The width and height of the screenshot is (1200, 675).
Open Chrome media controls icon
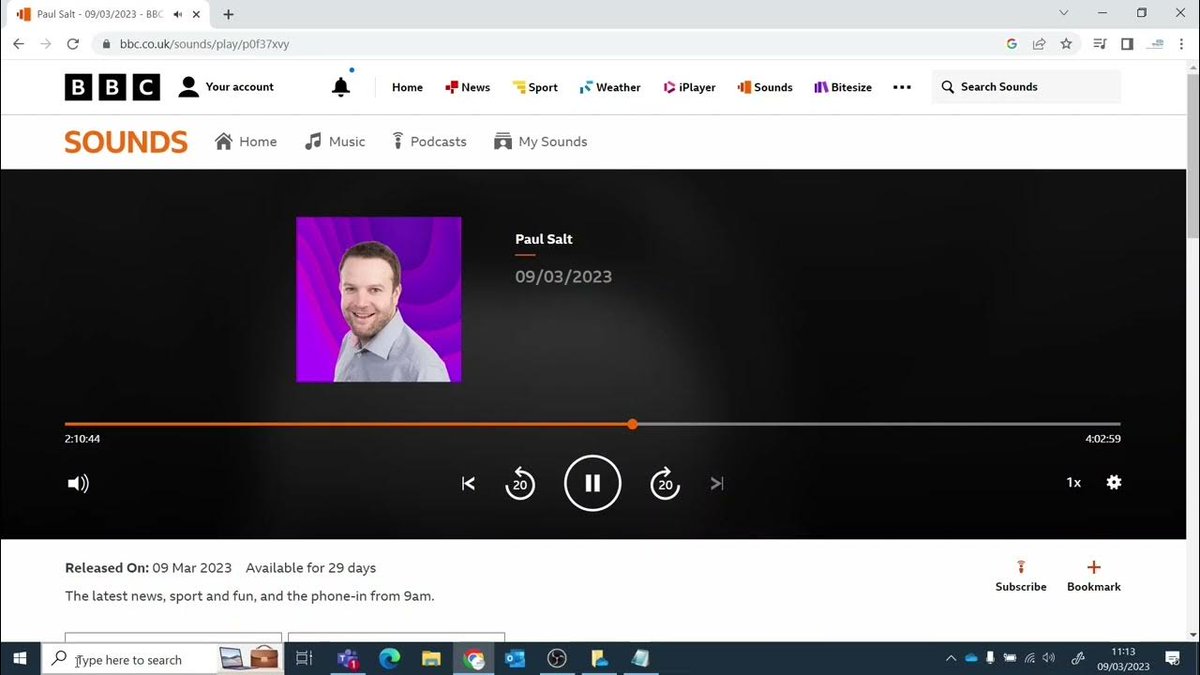pyautogui.click(x=1100, y=44)
